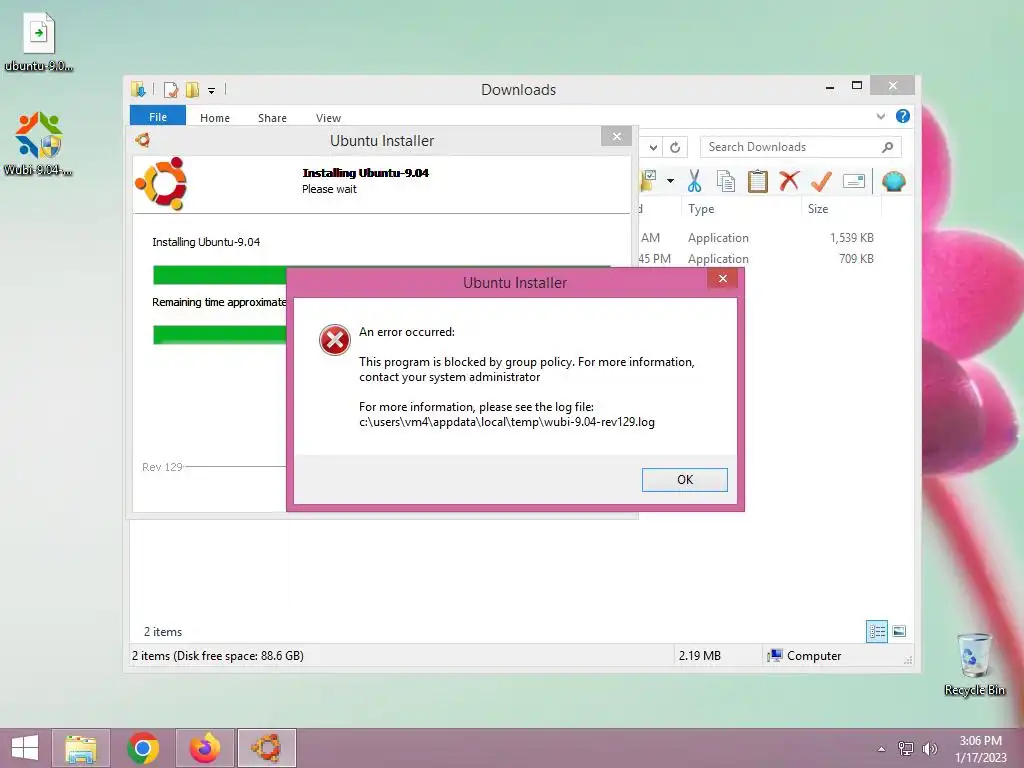1024x768 pixels.
Task: Click the 2.19 MB status bar entry
Action: pyautogui.click(x=699, y=656)
